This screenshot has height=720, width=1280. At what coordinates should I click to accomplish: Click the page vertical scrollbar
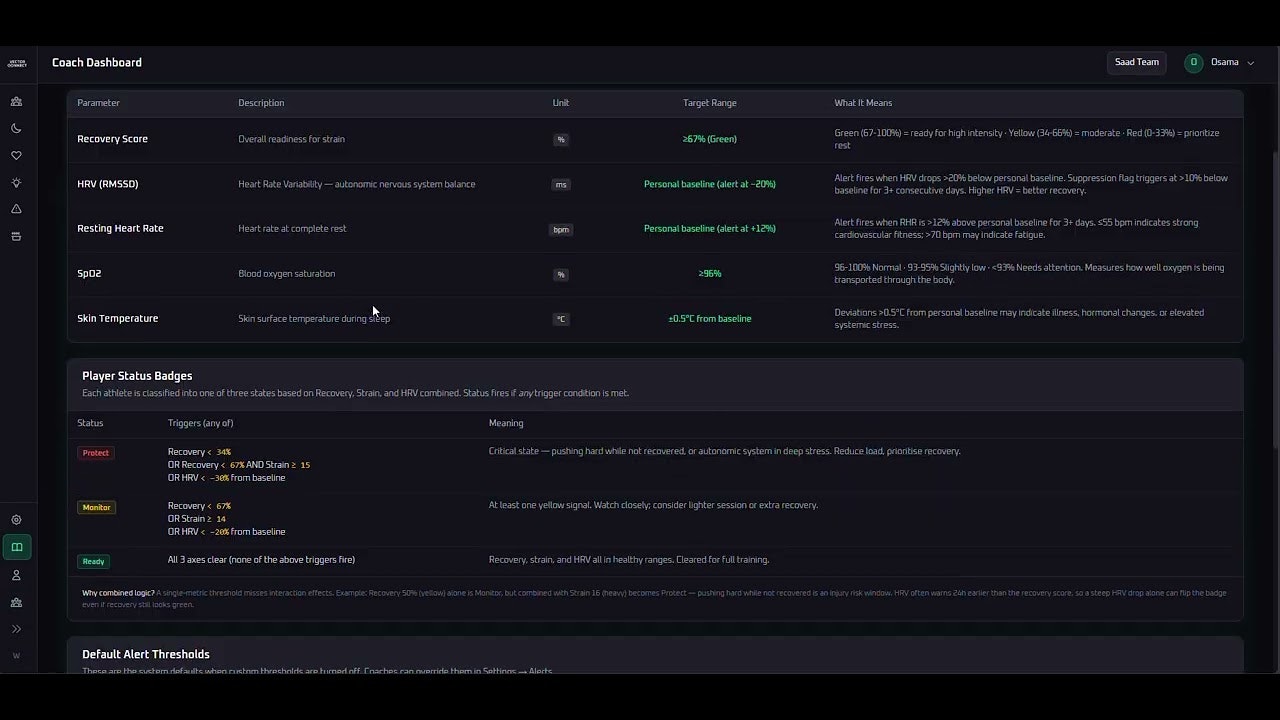point(1275,300)
